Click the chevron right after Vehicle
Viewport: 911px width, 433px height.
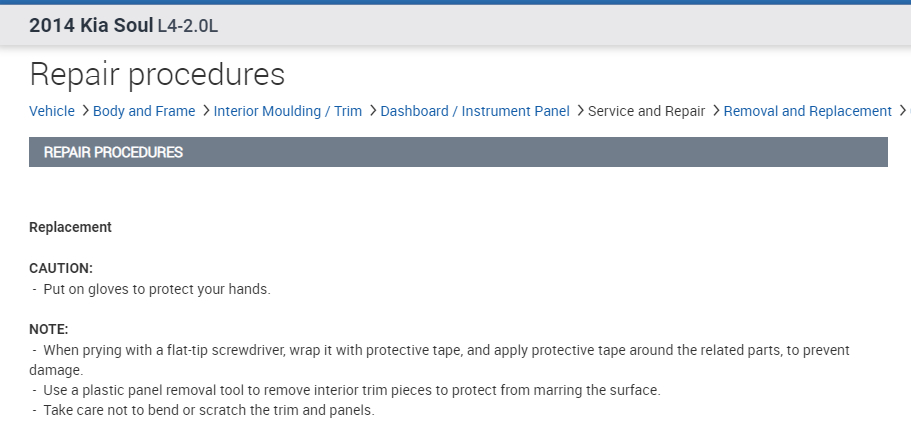[85, 111]
